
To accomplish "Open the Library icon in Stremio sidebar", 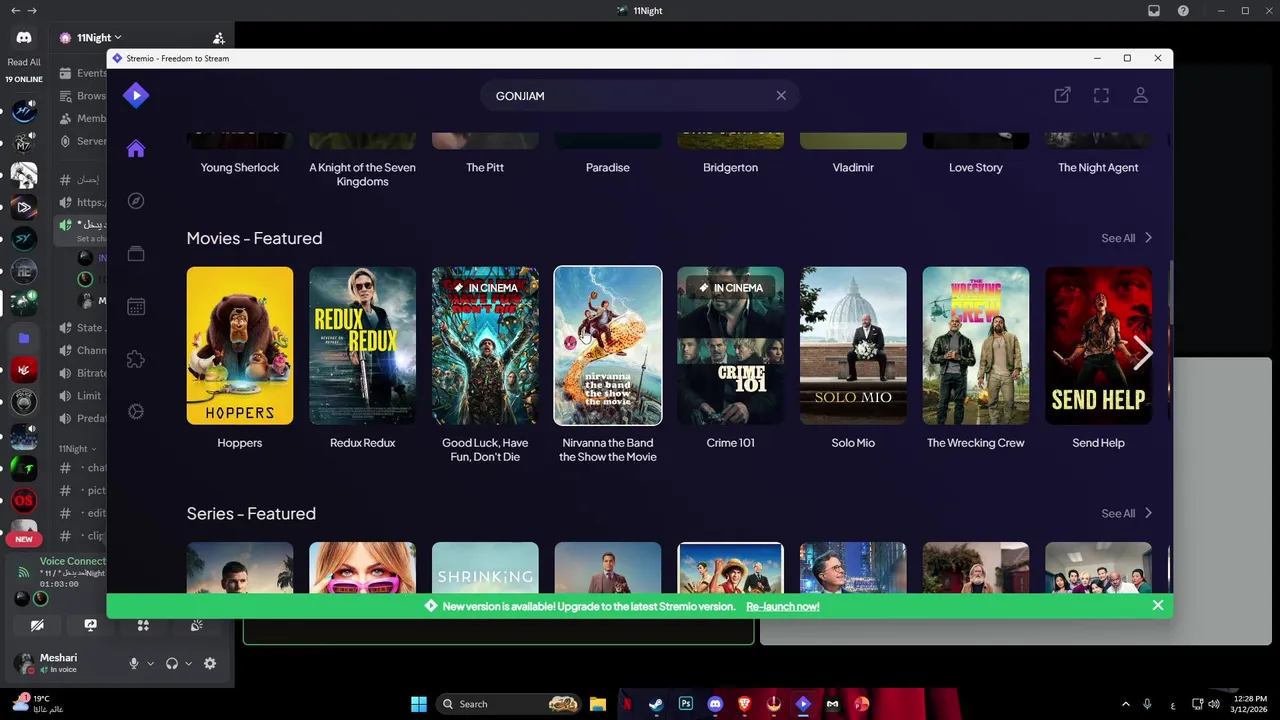I will pos(136,254).
